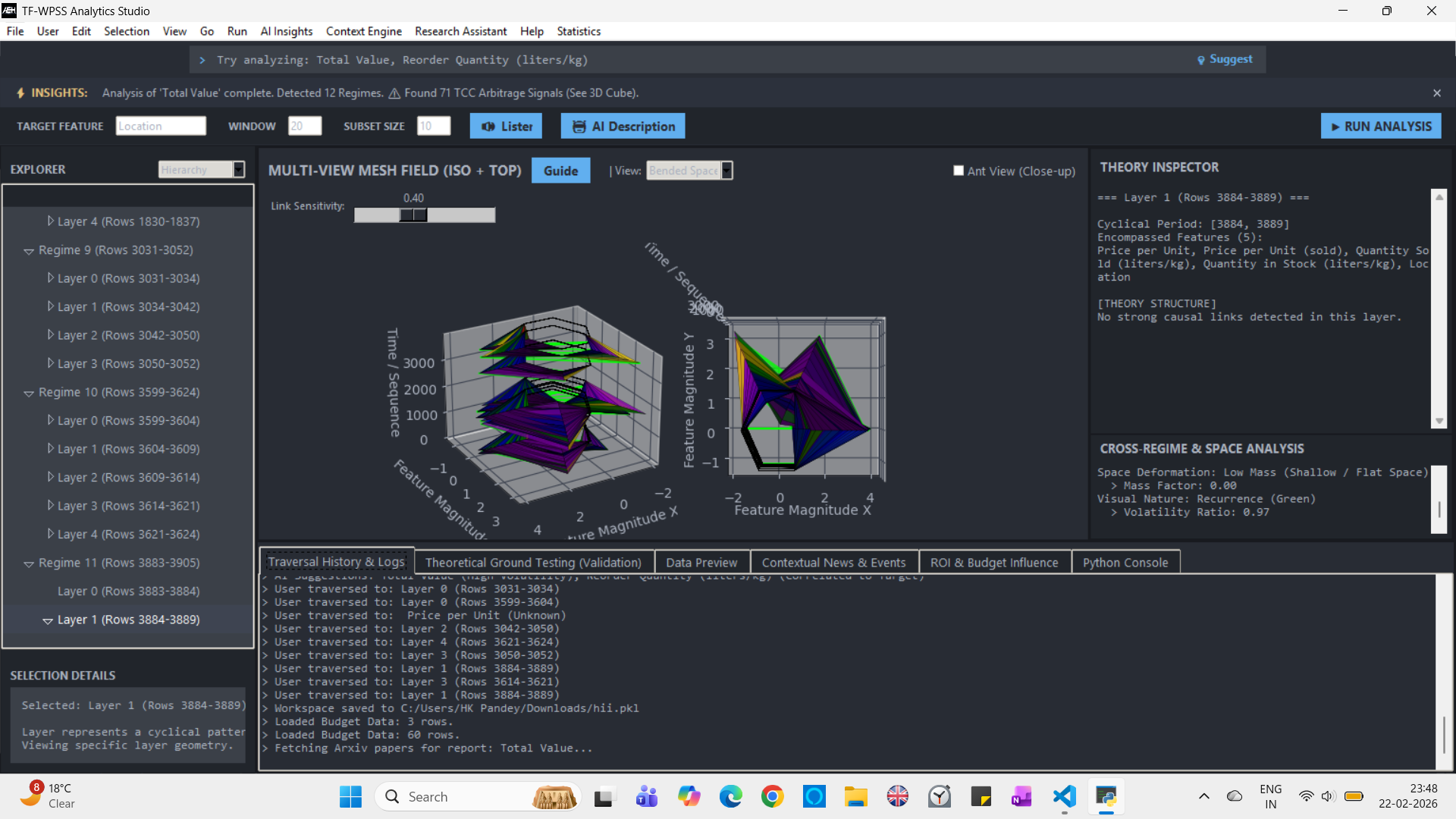1456x819 pixels.
Task: Open Contextual News & Events tab
Action: coord(833,562)
